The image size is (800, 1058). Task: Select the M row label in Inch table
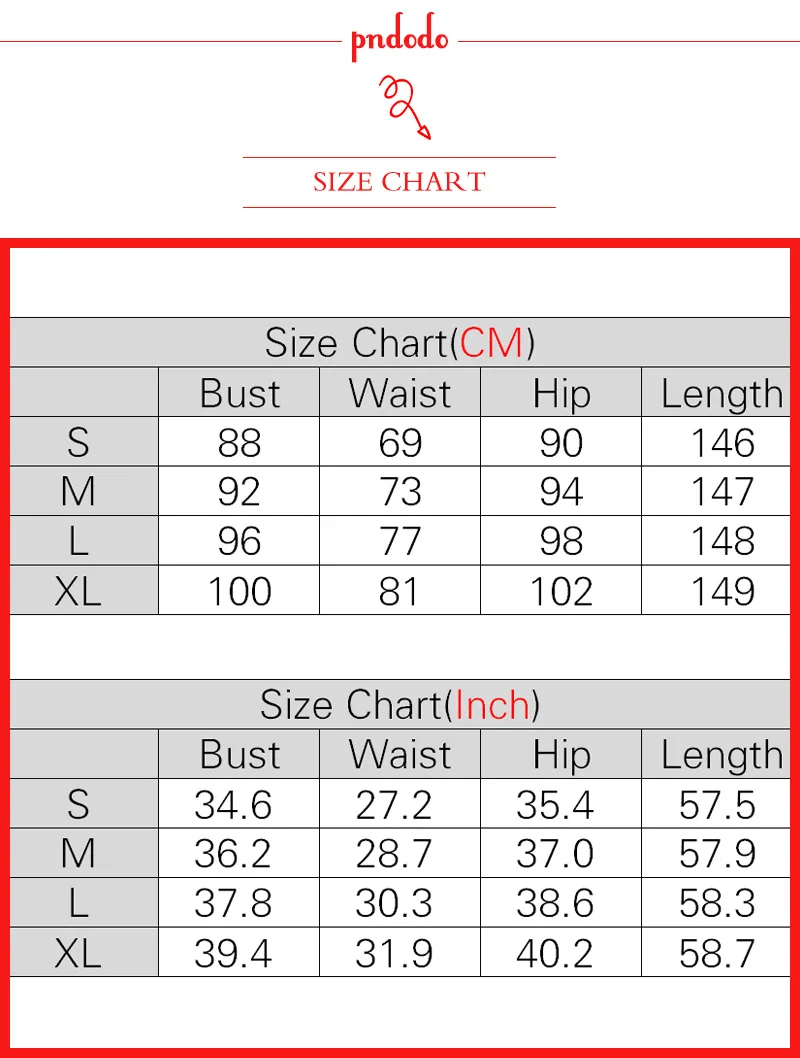pyautogui.click(x=78, y=853)
